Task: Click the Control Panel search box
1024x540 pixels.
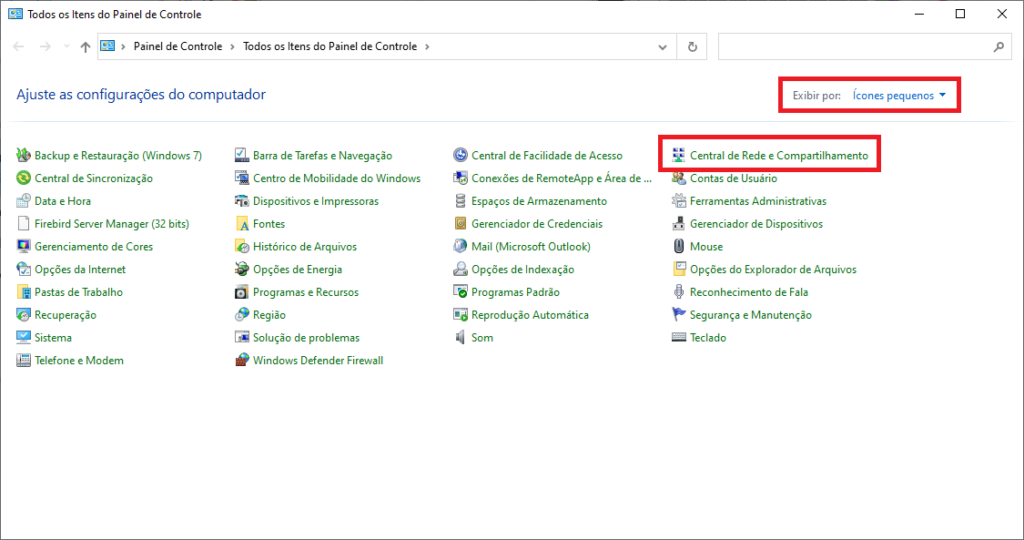Action: click(855, 47)
